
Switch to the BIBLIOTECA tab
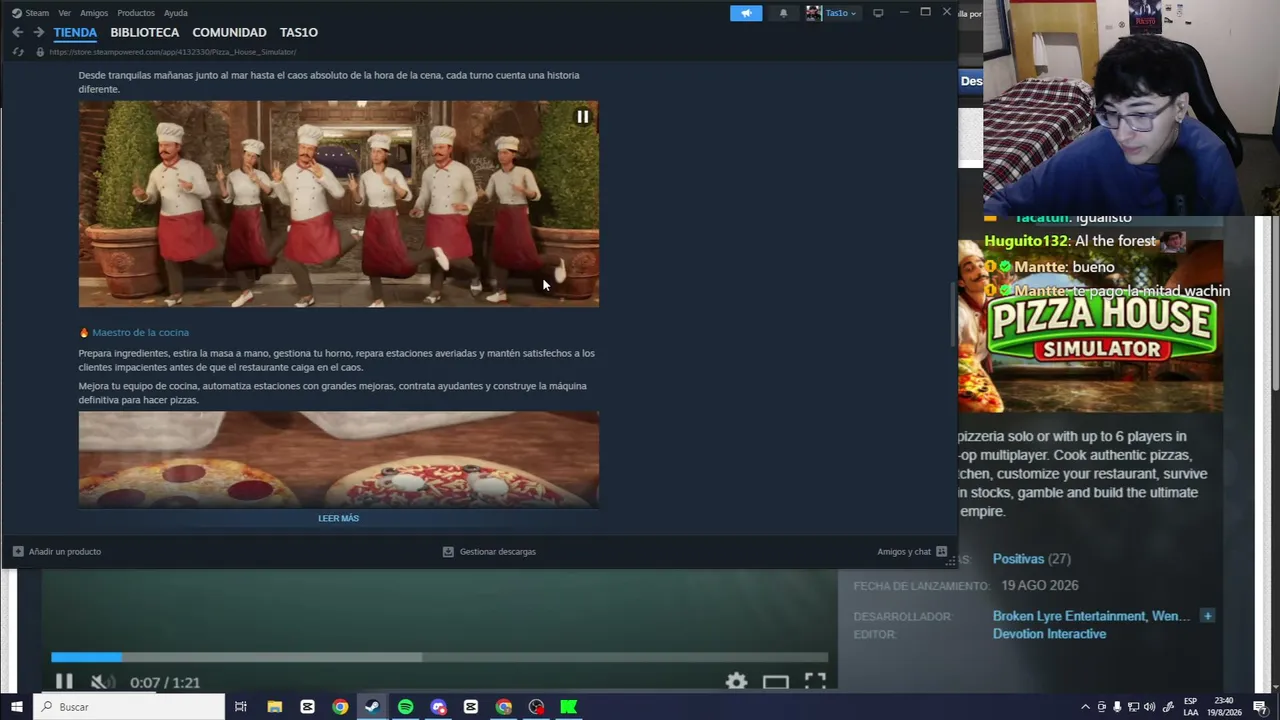click(145, 32)
